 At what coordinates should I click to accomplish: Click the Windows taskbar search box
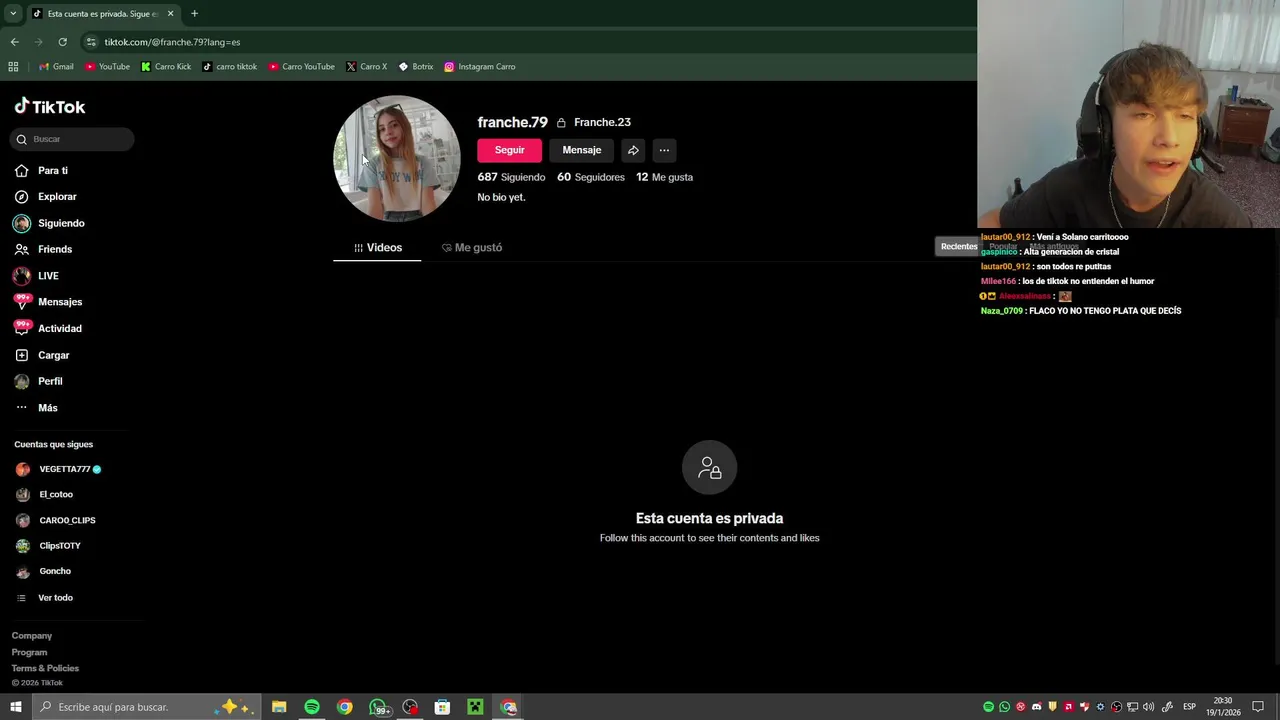[x=147, y=707]
